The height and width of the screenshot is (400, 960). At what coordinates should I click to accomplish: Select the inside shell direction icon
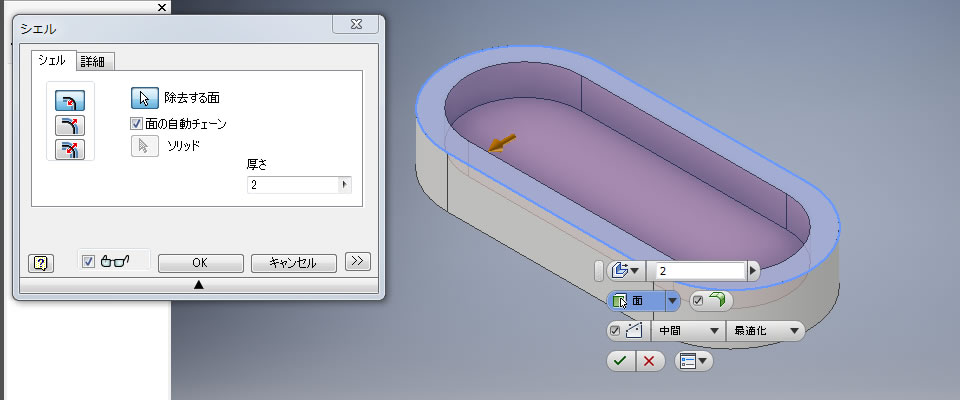[x=70, y=101]
